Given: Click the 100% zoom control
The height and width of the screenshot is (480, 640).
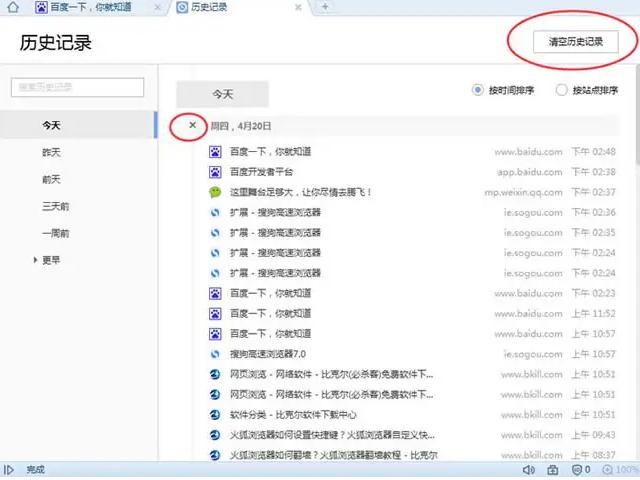Looking at the screenshot, I should (x=621, y=470).
